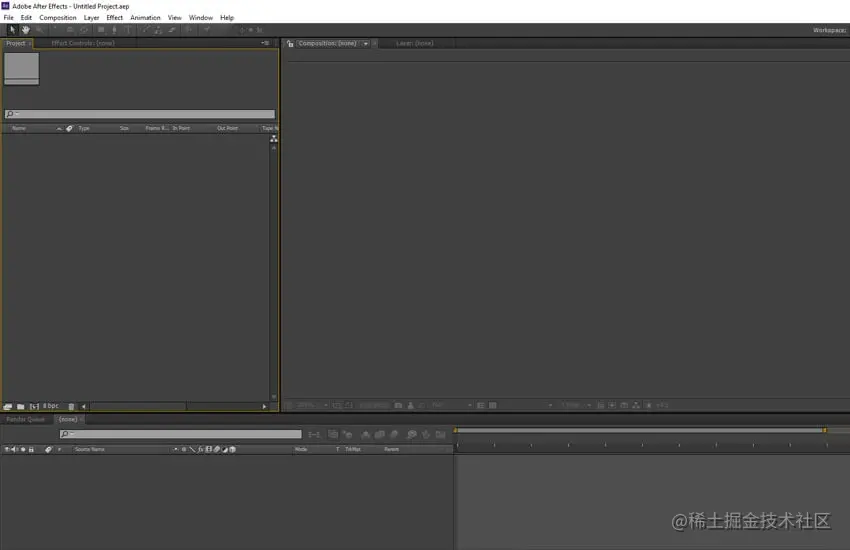Open the Help menu

coord(227,17)
